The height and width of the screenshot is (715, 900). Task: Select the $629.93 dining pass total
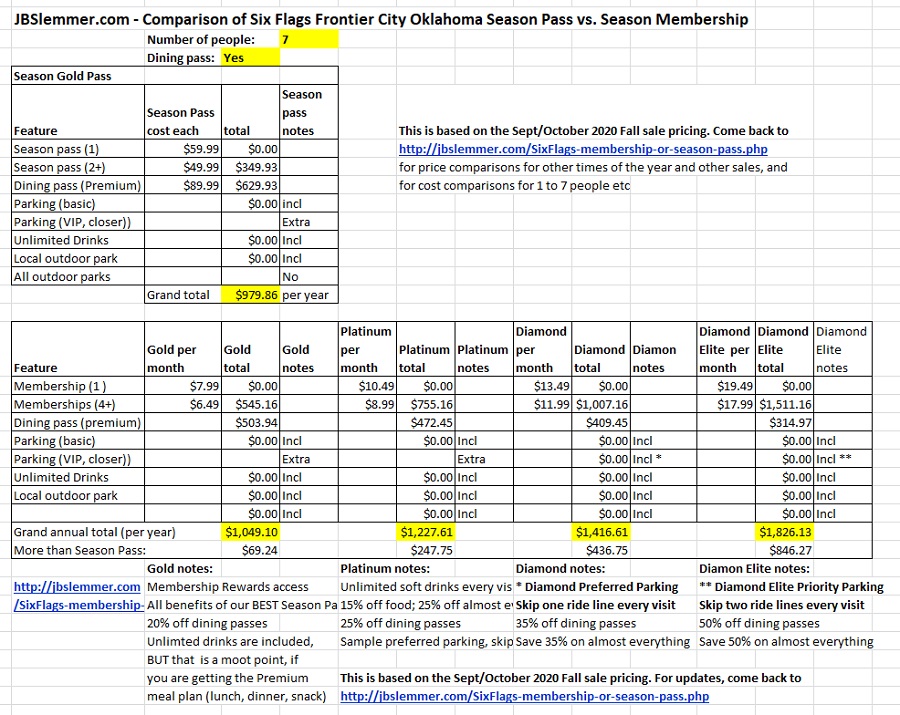[251, 186]
